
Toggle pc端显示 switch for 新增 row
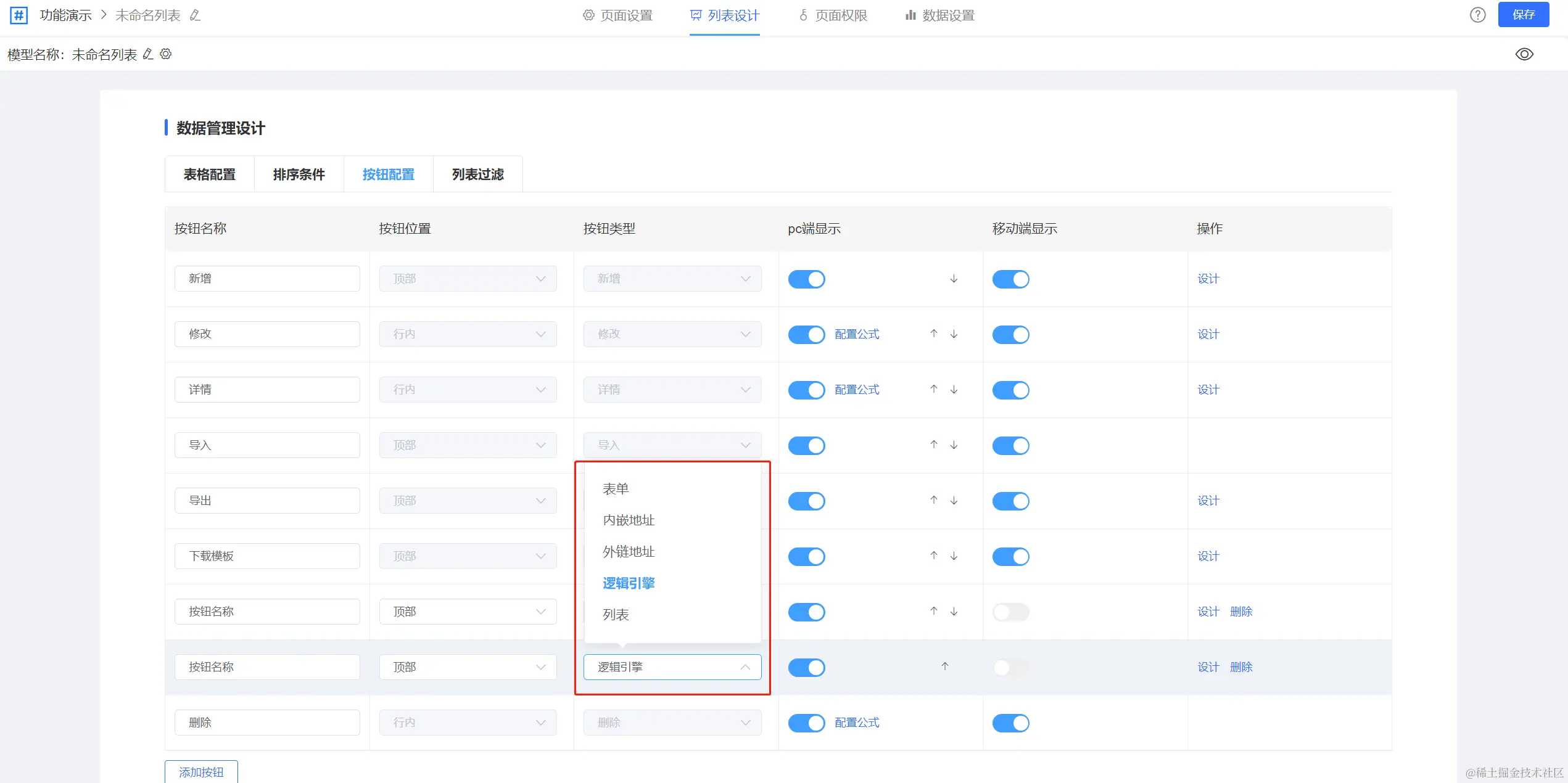pos(806,279)
